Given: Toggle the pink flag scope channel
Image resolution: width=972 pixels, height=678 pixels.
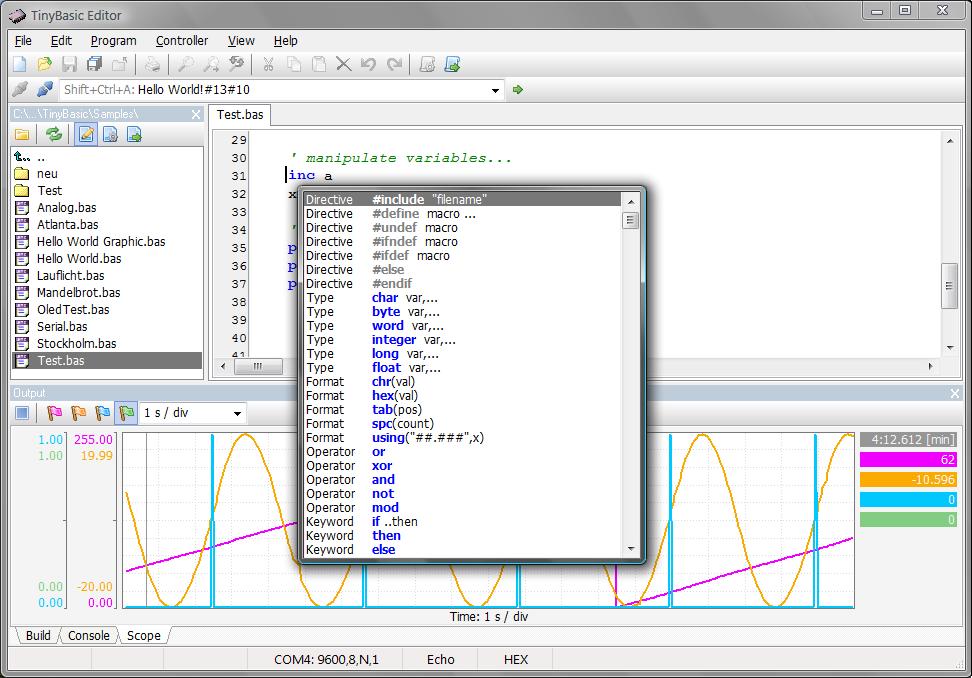Looking at the screenshot, I should click(54, 413).
